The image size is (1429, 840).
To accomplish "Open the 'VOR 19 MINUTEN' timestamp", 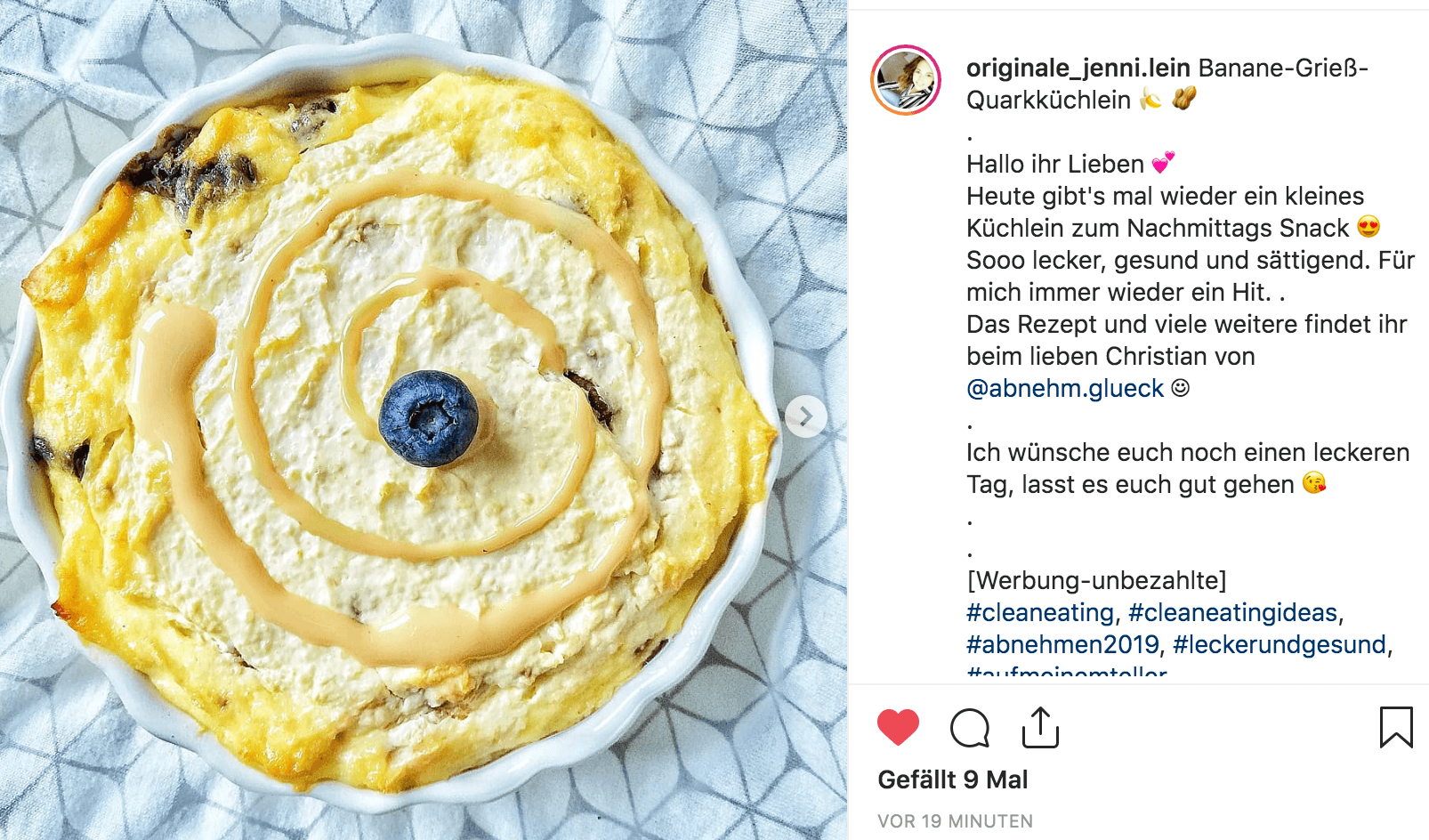I will [x=956, y=821].
